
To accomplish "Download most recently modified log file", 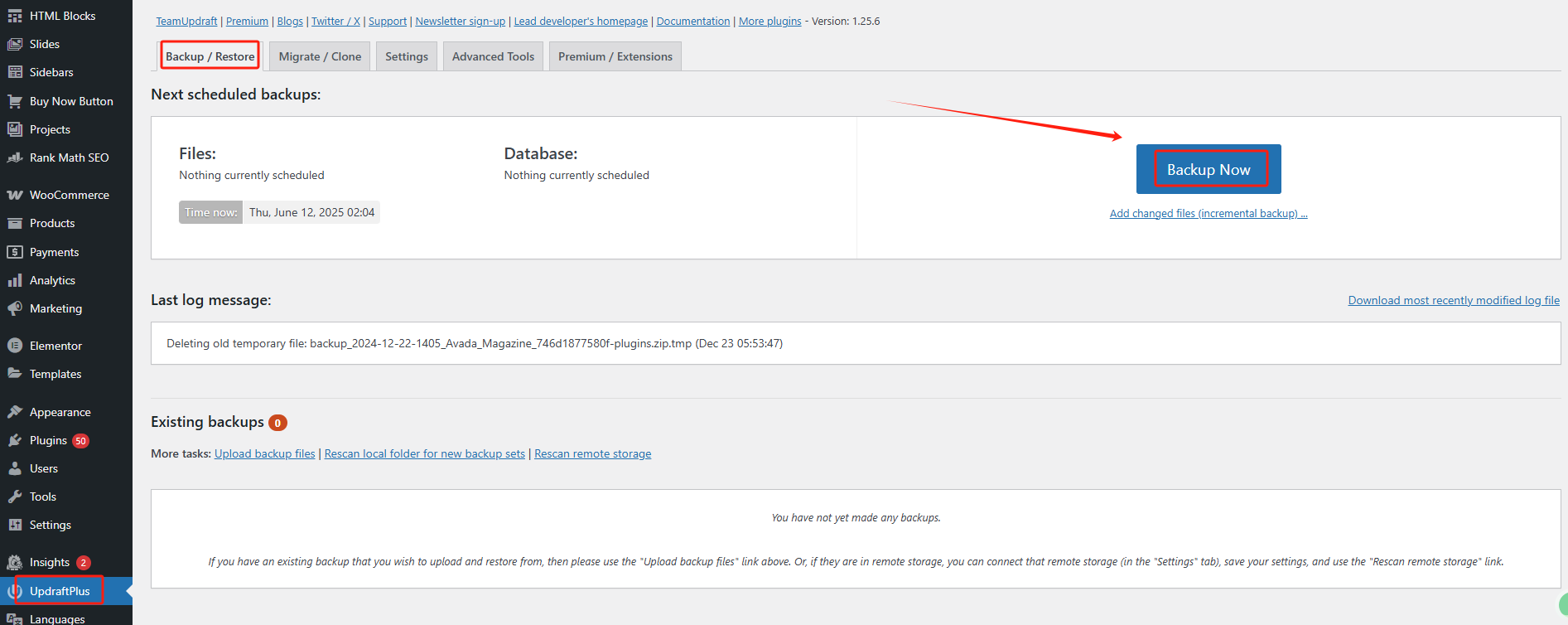I will (x=1453, y=300).
